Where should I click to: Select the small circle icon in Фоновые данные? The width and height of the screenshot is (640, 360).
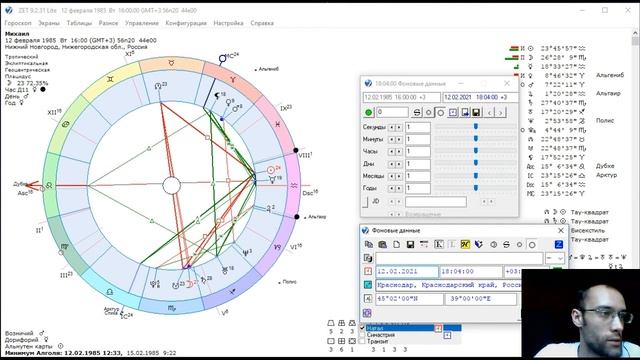519,244
